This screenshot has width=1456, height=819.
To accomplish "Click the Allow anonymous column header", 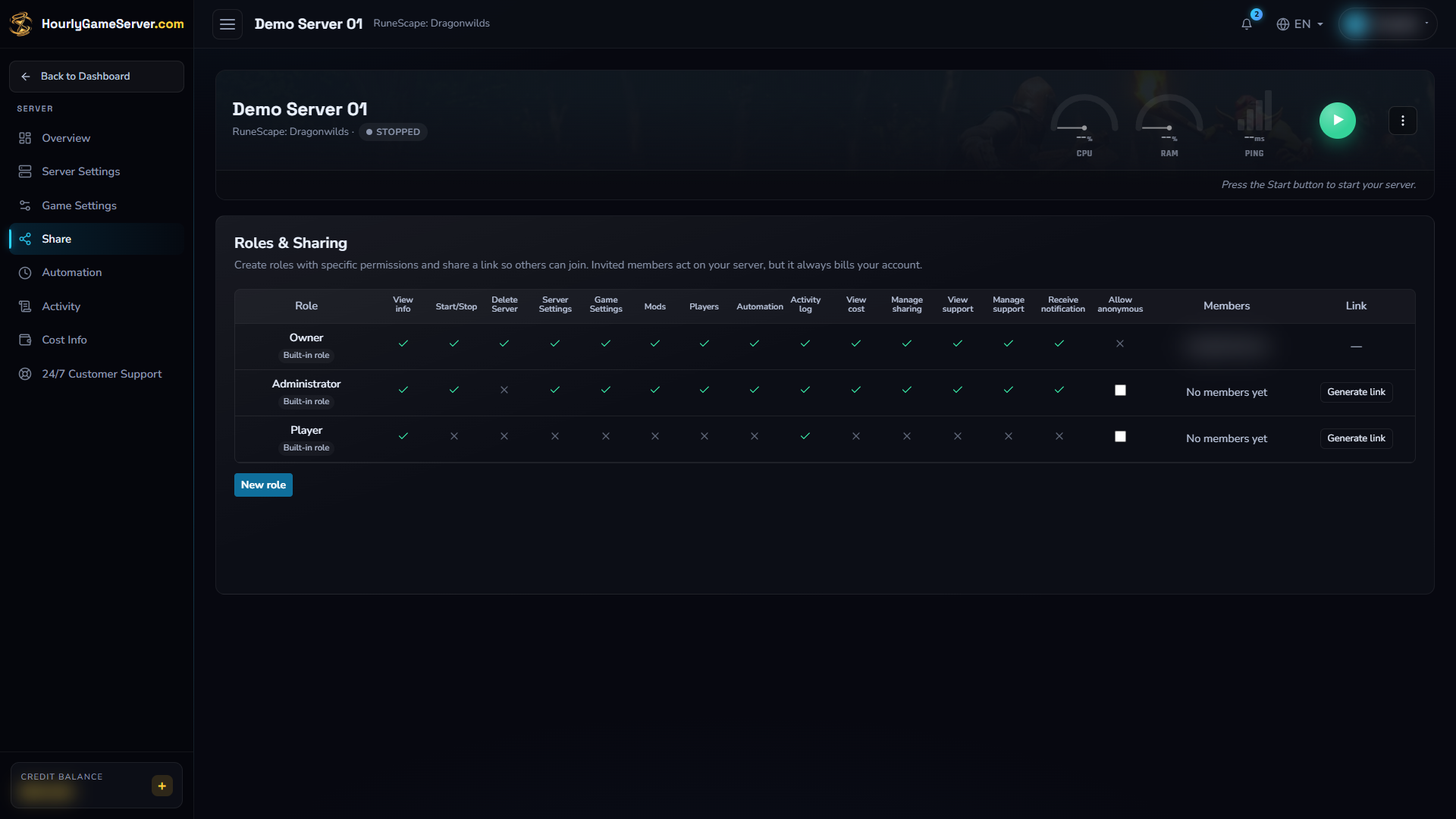I will (1120, 305).
